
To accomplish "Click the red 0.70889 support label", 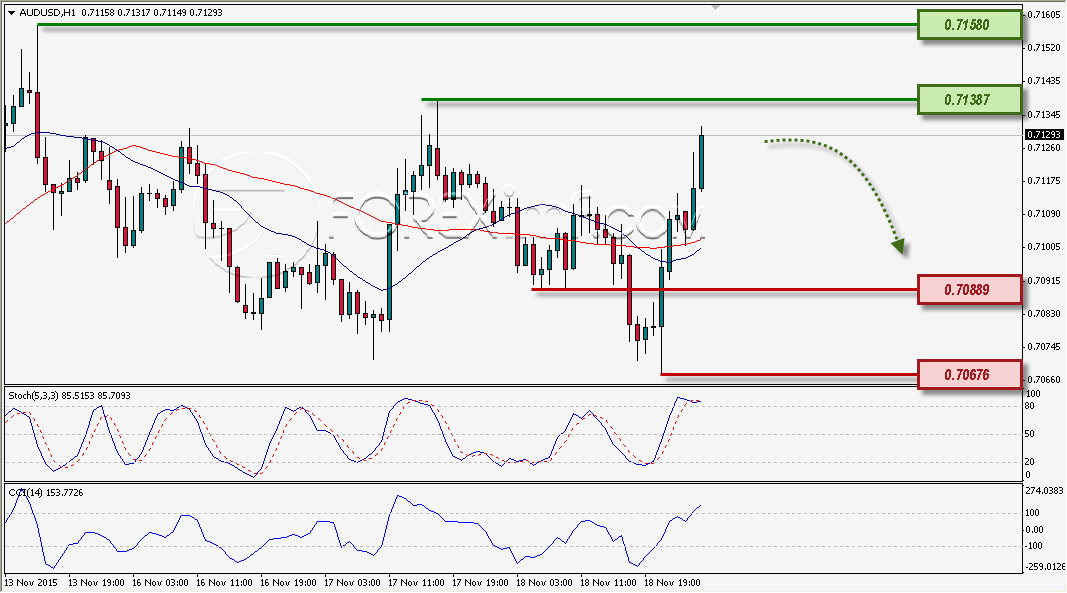I will [969, 289].
